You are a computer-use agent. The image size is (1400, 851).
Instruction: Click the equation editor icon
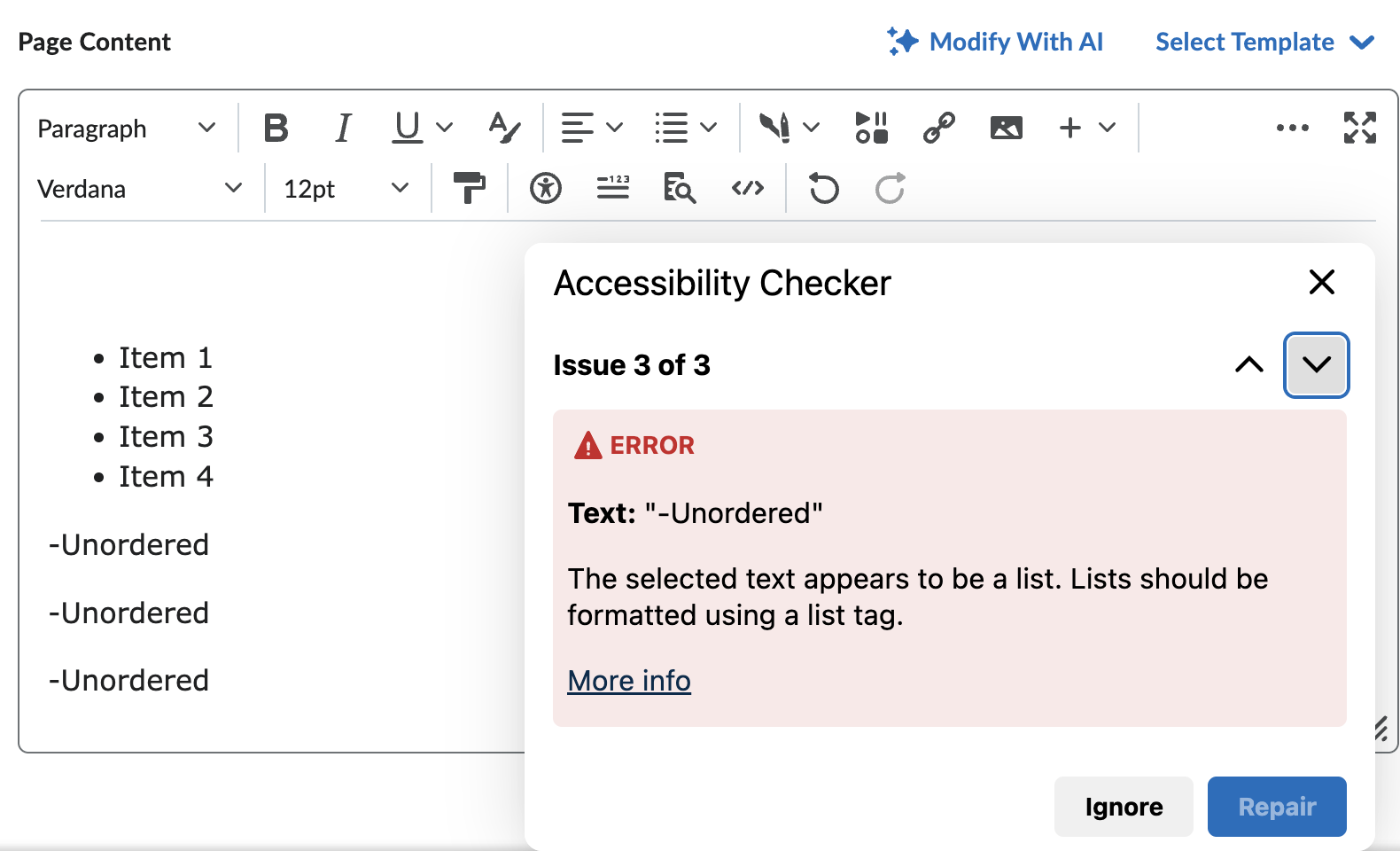coord(774,129)
